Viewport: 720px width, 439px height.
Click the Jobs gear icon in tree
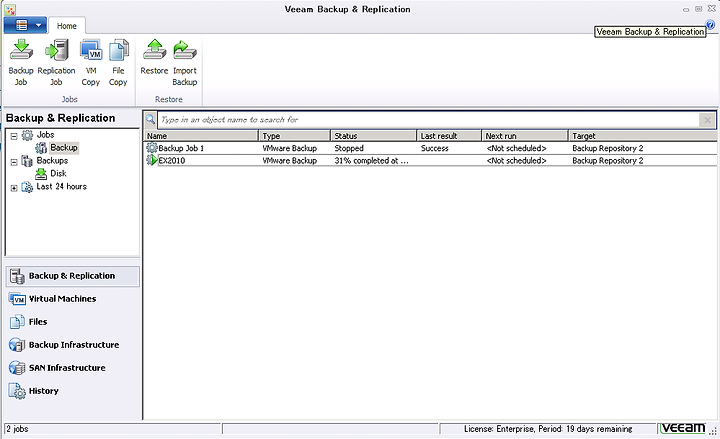(x=28, y=135)
